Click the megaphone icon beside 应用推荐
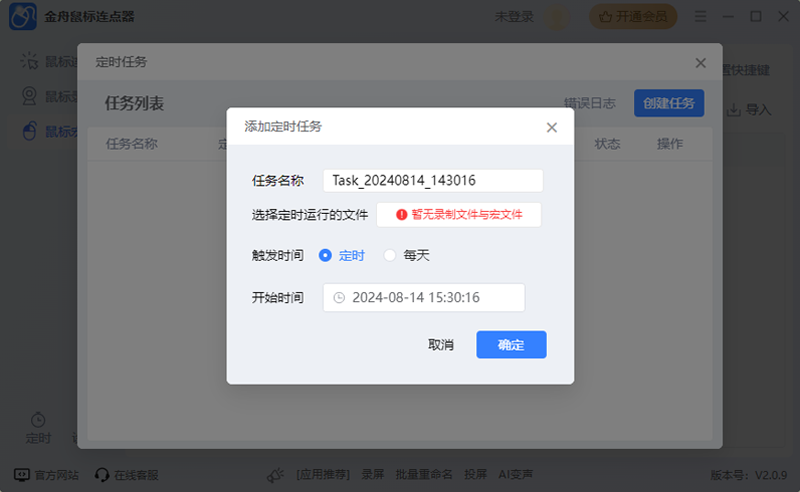Viewport: 800px width, 492px height. point(276,475)
